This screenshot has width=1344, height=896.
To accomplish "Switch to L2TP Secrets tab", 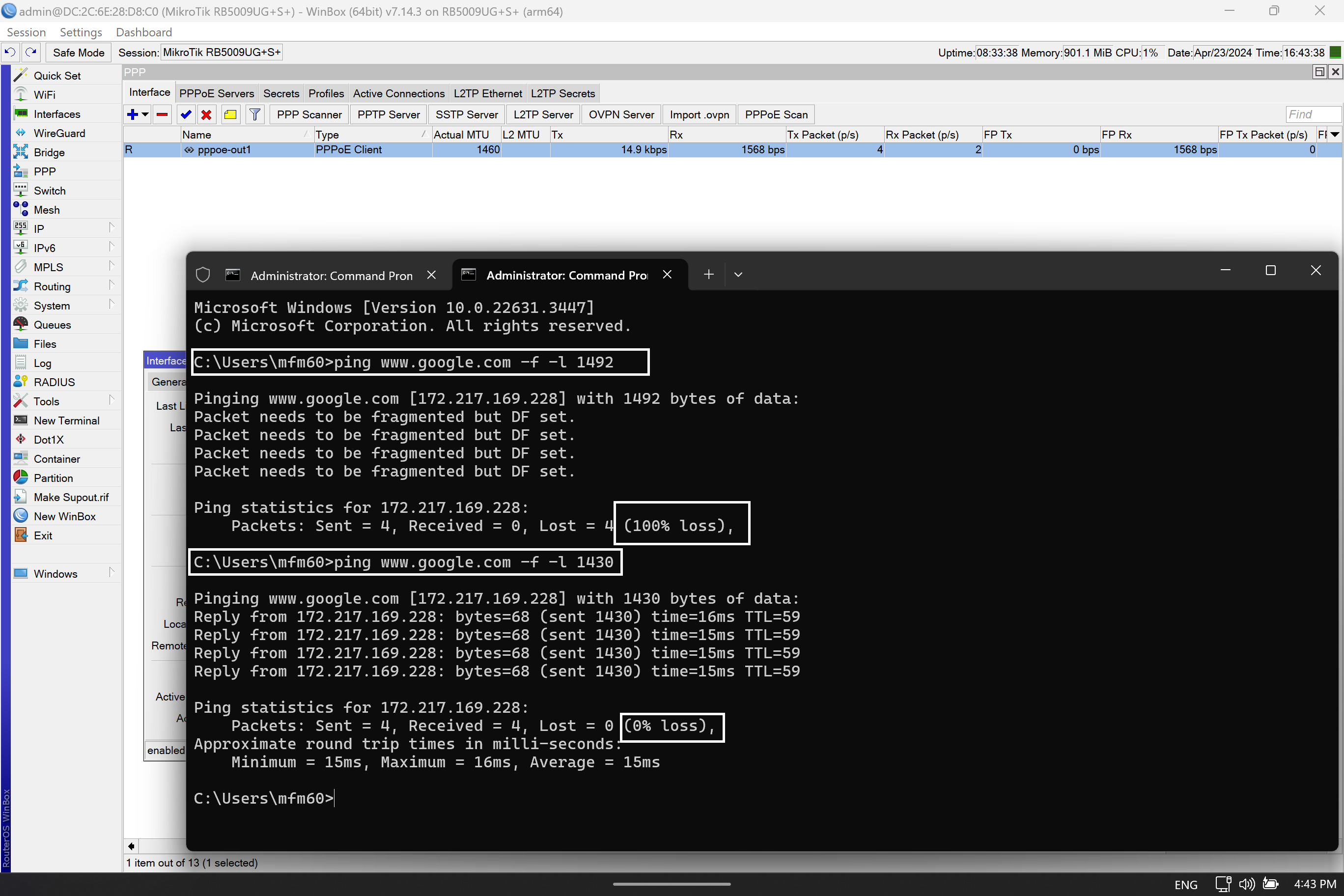I will point(563,93).
